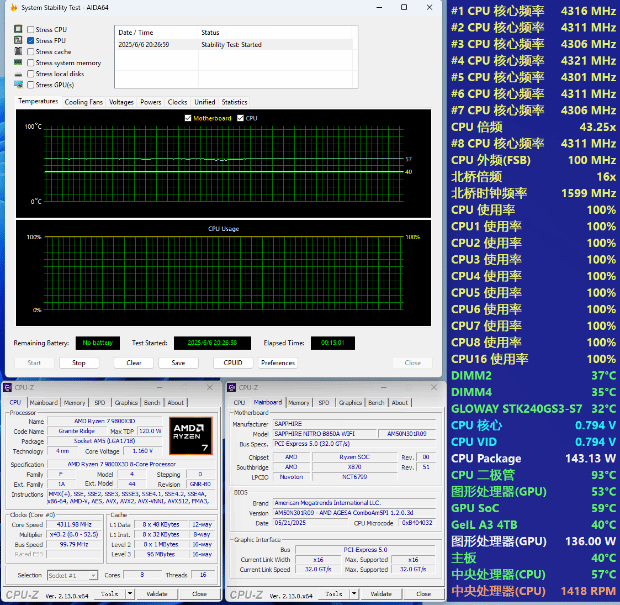Click the AIDA64 flame icon in the title bar
This screenshot has width=620, height=605.
click(x=13, y=8)
